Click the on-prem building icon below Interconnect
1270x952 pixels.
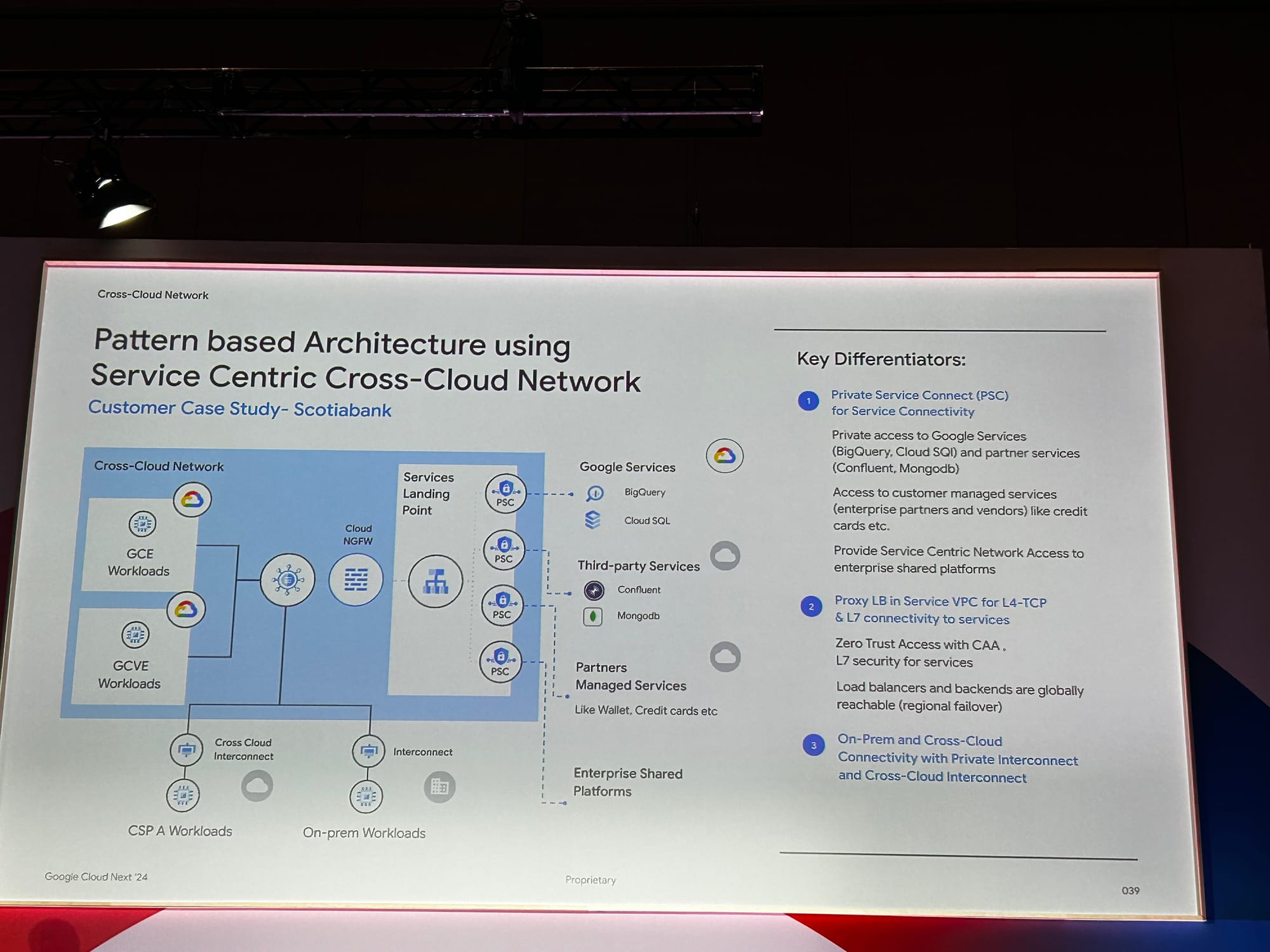pos(439,787)
